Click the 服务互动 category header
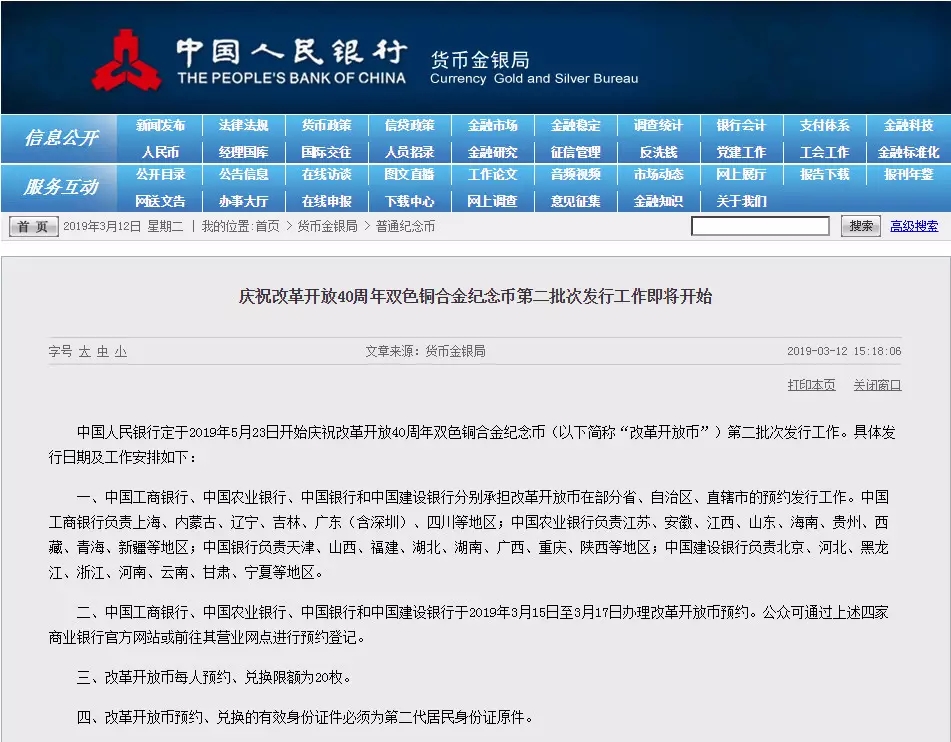951x742 pixels. click(x=61, y=187)
